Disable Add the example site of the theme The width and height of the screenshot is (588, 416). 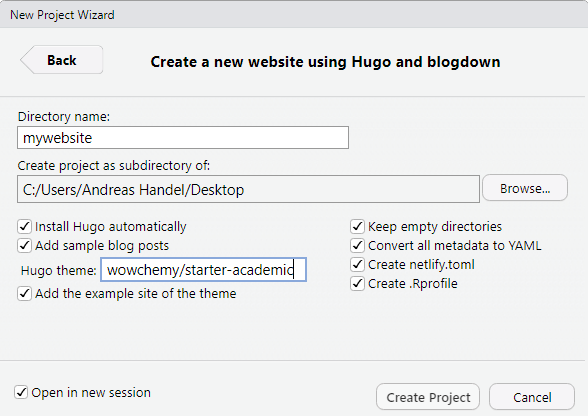pos(24,293)
